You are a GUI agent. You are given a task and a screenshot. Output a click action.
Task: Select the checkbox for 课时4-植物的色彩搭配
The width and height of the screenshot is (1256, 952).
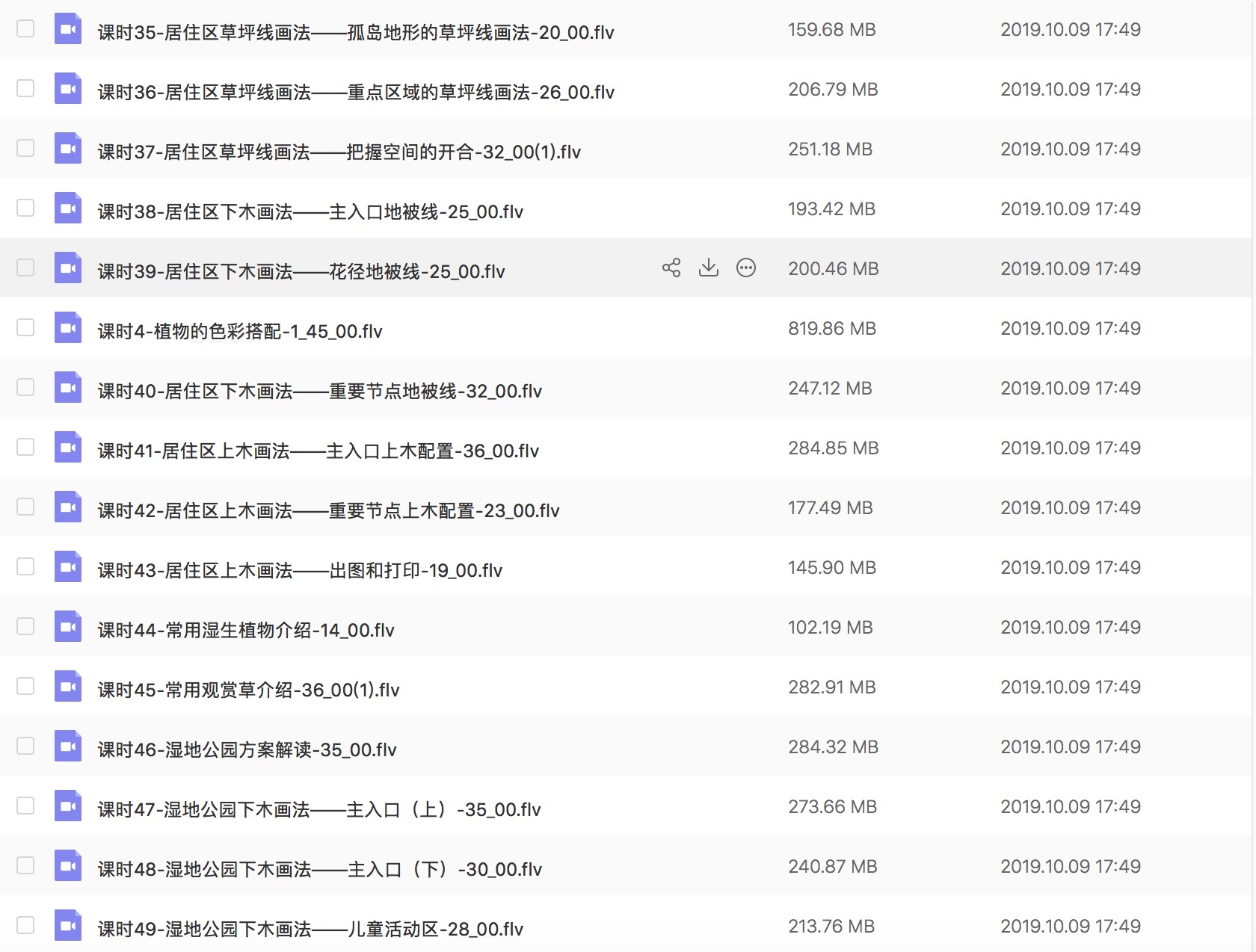pyautogui.click(x=25, y=327)
